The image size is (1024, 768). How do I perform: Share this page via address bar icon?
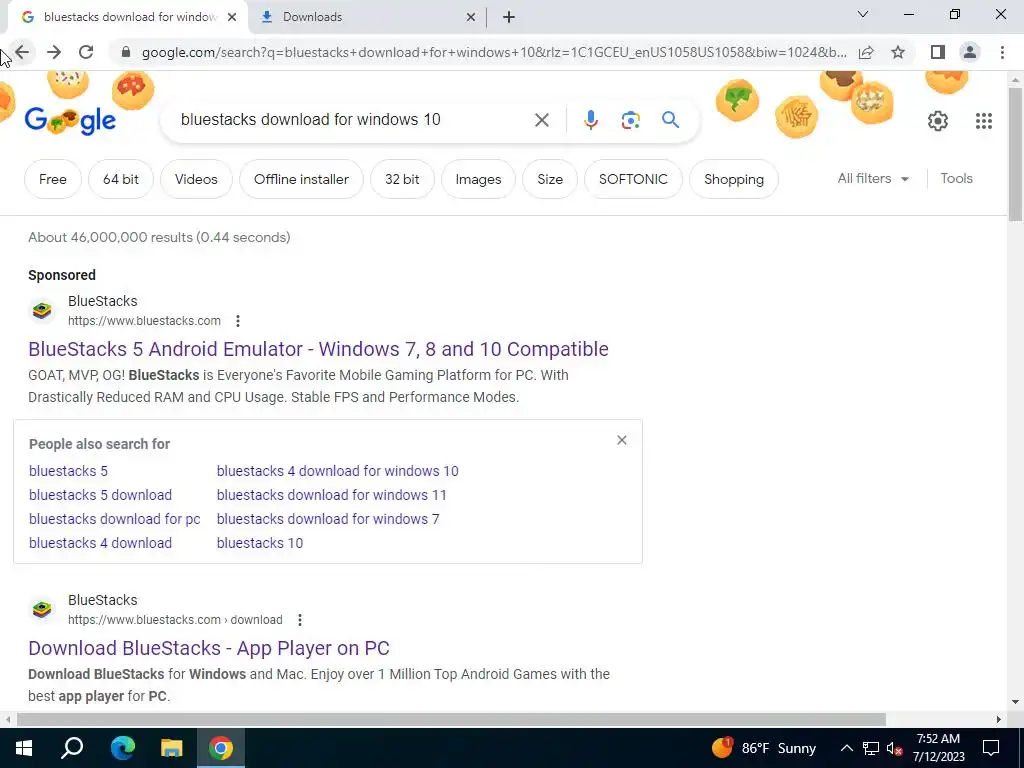point(866,52)
